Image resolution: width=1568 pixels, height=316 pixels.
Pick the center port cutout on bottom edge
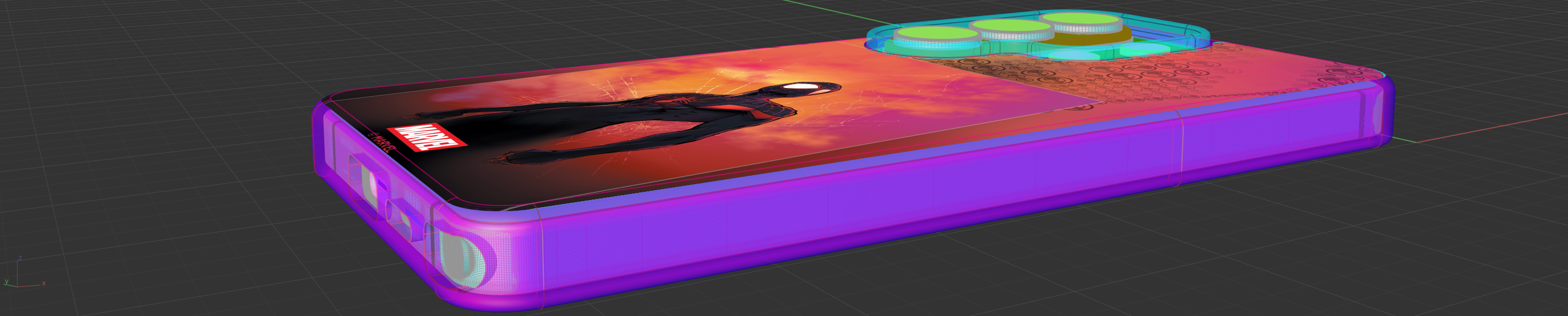[x=402, y=214]
